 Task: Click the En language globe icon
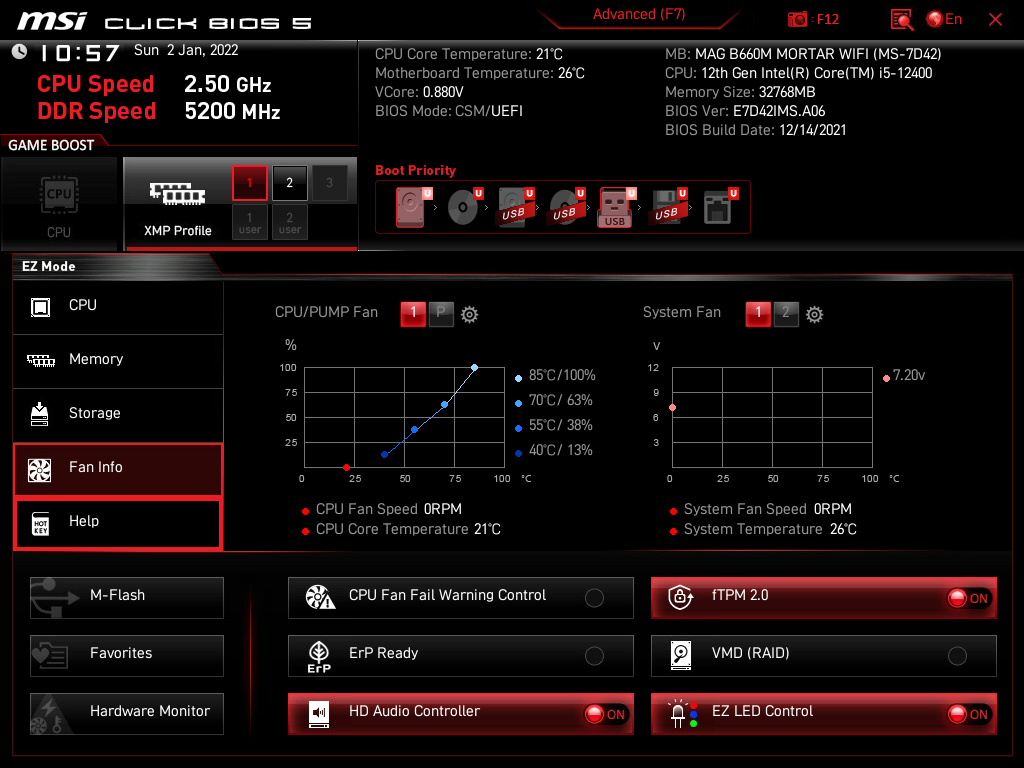pos(936,20)
